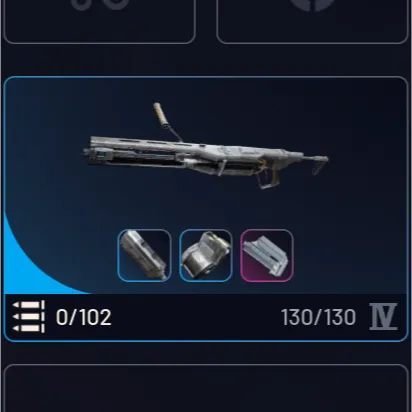The height and width of the screenshot is (412, 412).
Task: Click the round icon in the top-right slot
Action: pyautogui.click(x=312, y=5)
